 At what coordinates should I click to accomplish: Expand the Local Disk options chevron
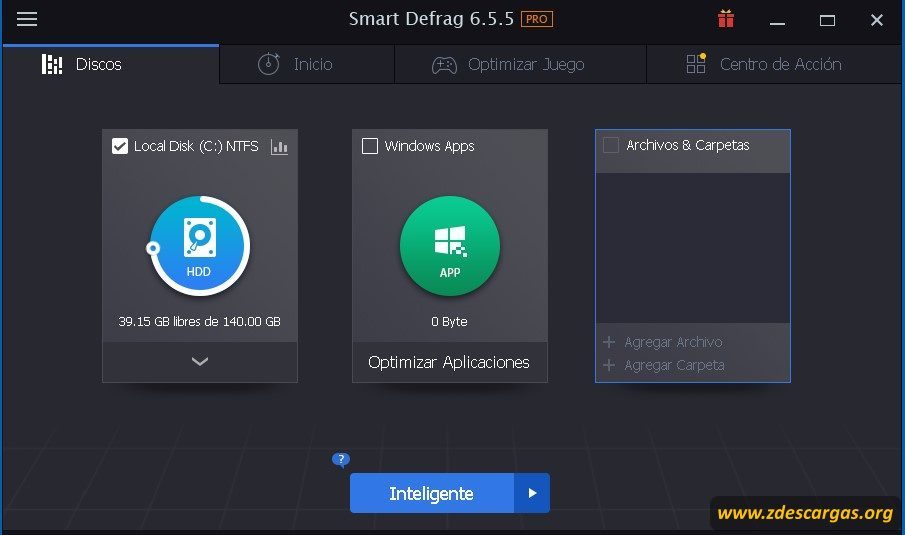click(200, 362)
